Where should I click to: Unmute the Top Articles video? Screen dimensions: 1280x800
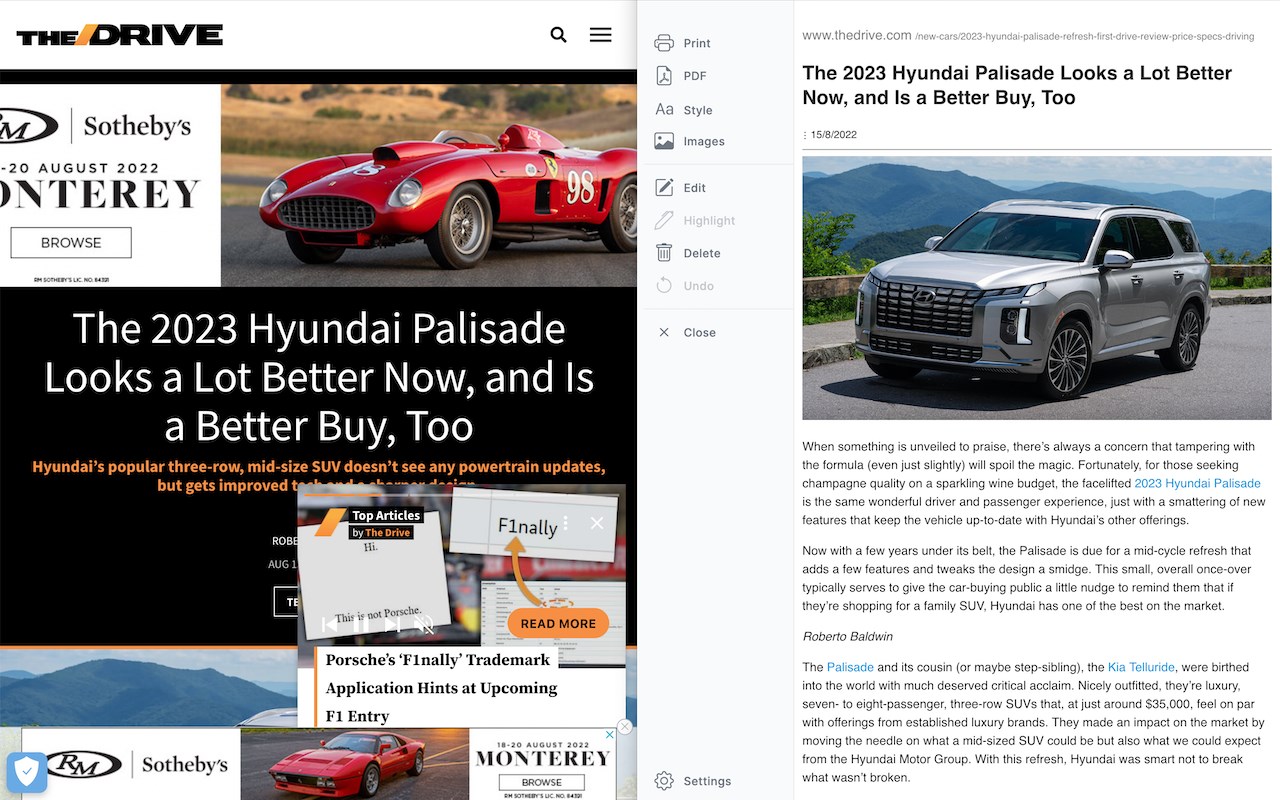pos(424,625)
